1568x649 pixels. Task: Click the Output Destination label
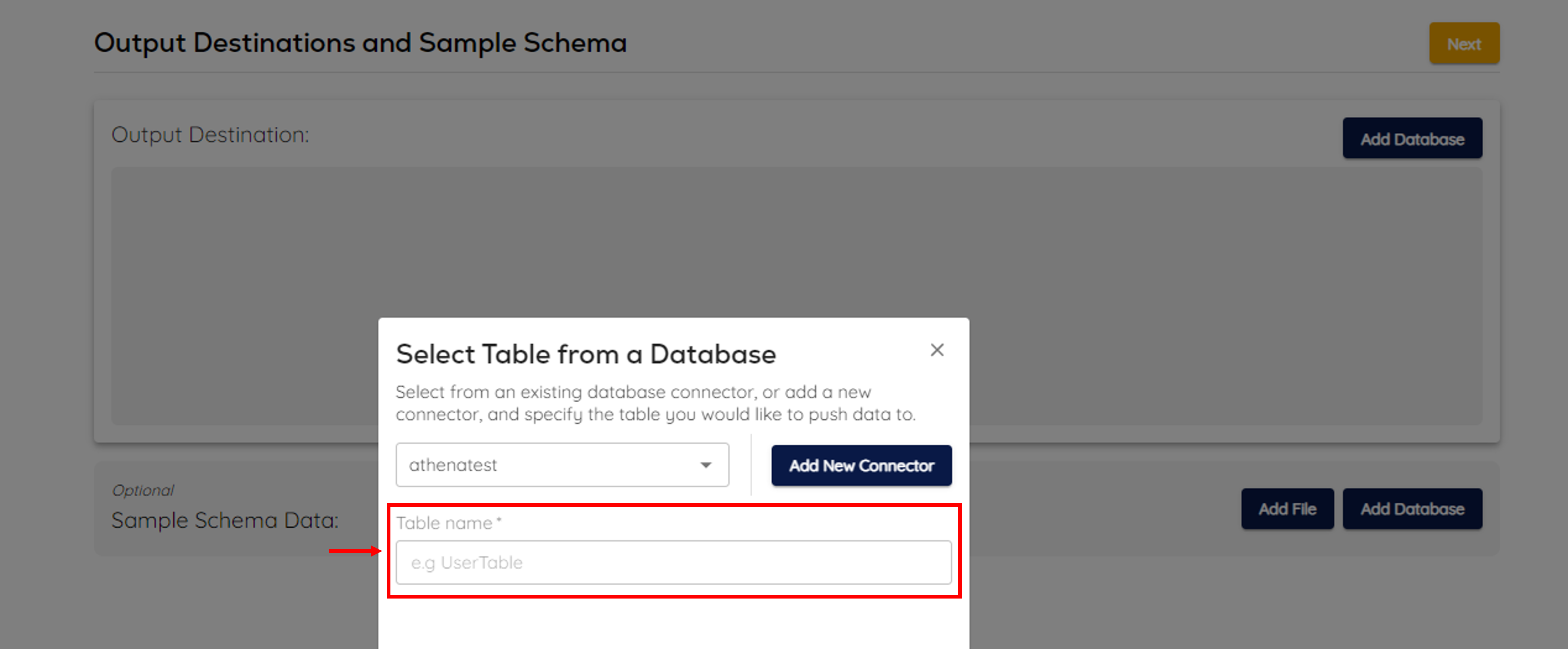[210, 135]
